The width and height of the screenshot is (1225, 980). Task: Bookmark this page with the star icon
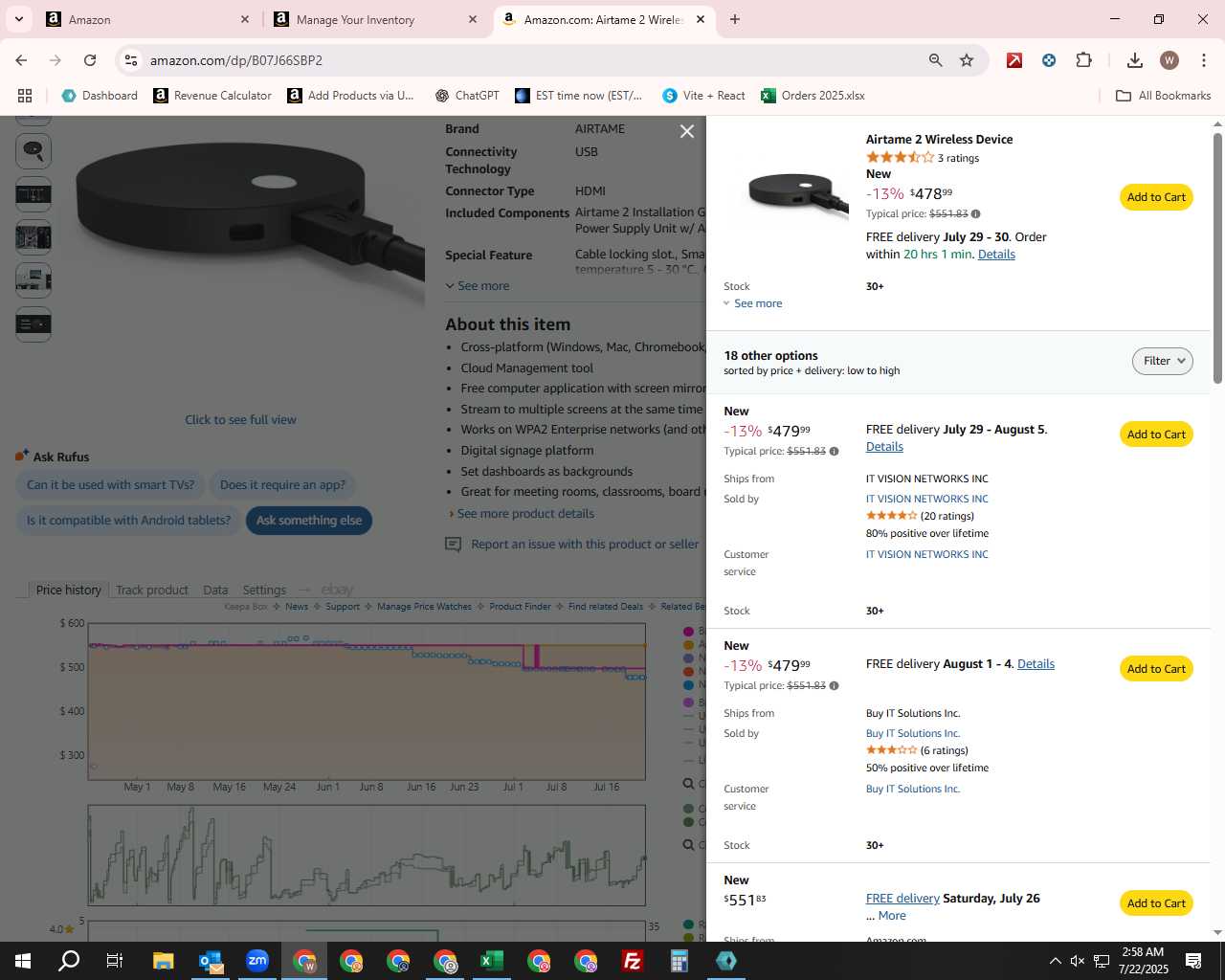point(967,60)
